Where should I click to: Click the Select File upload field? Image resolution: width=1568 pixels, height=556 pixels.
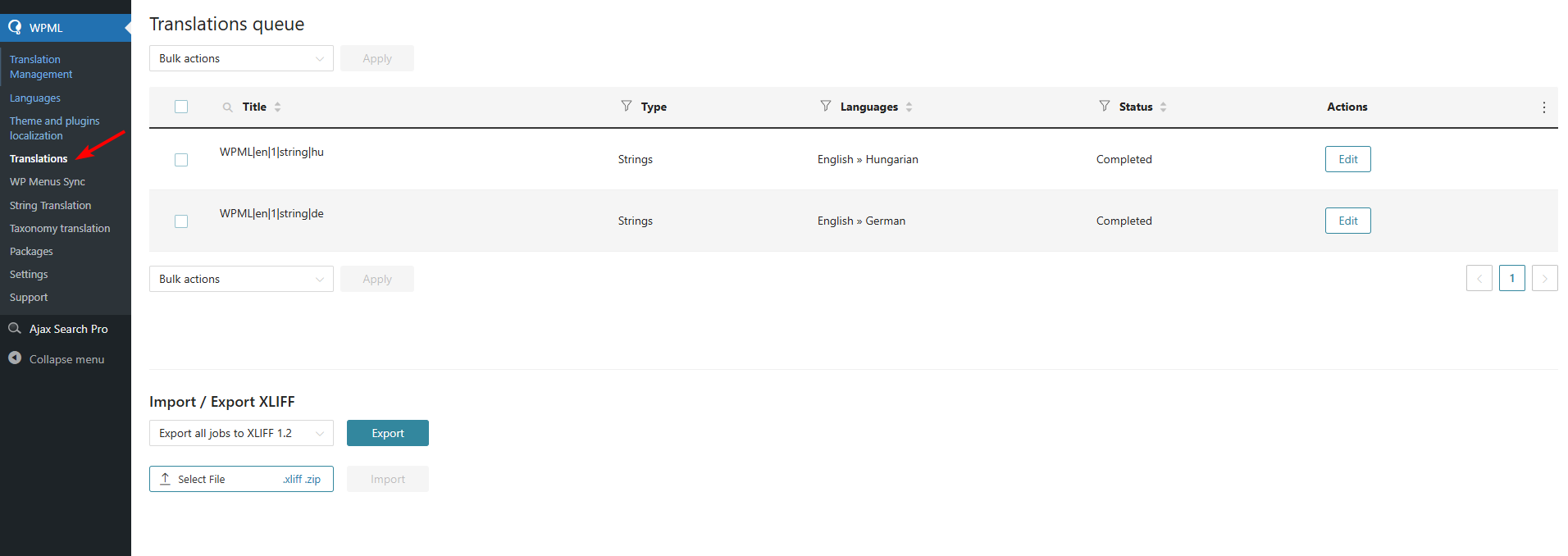pyautogui.click(x=241, y=479)
